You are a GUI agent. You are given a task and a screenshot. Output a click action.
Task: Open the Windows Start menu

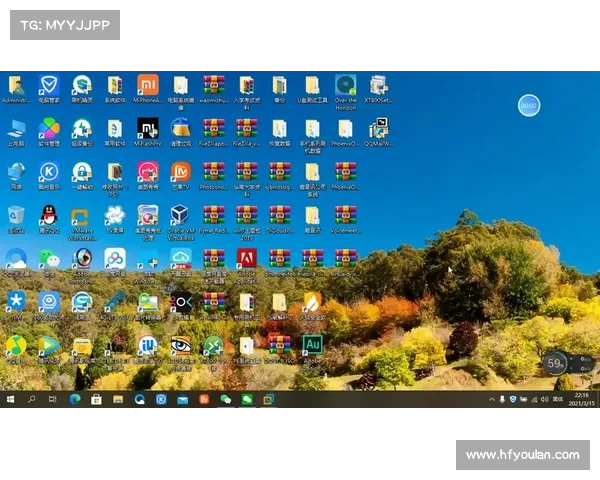11,400
